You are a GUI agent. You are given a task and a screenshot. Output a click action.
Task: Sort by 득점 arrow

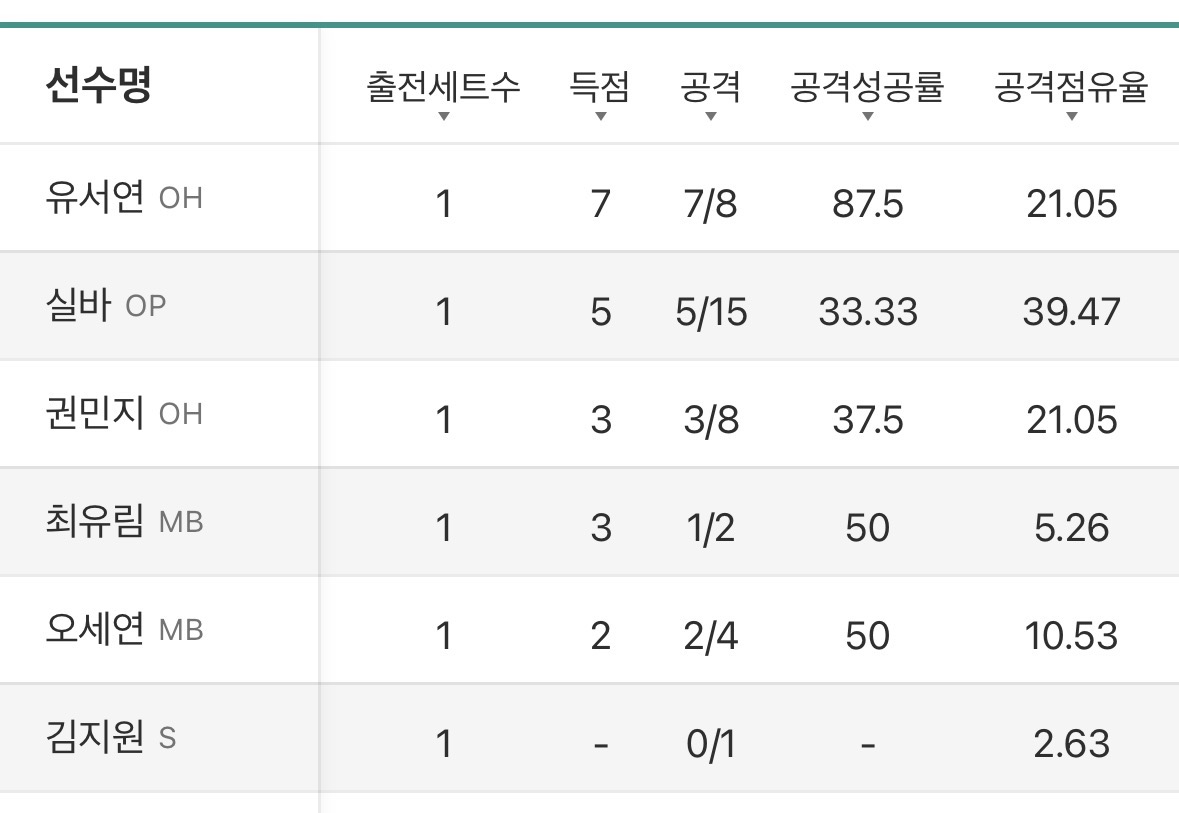click(x=600, y=117)
